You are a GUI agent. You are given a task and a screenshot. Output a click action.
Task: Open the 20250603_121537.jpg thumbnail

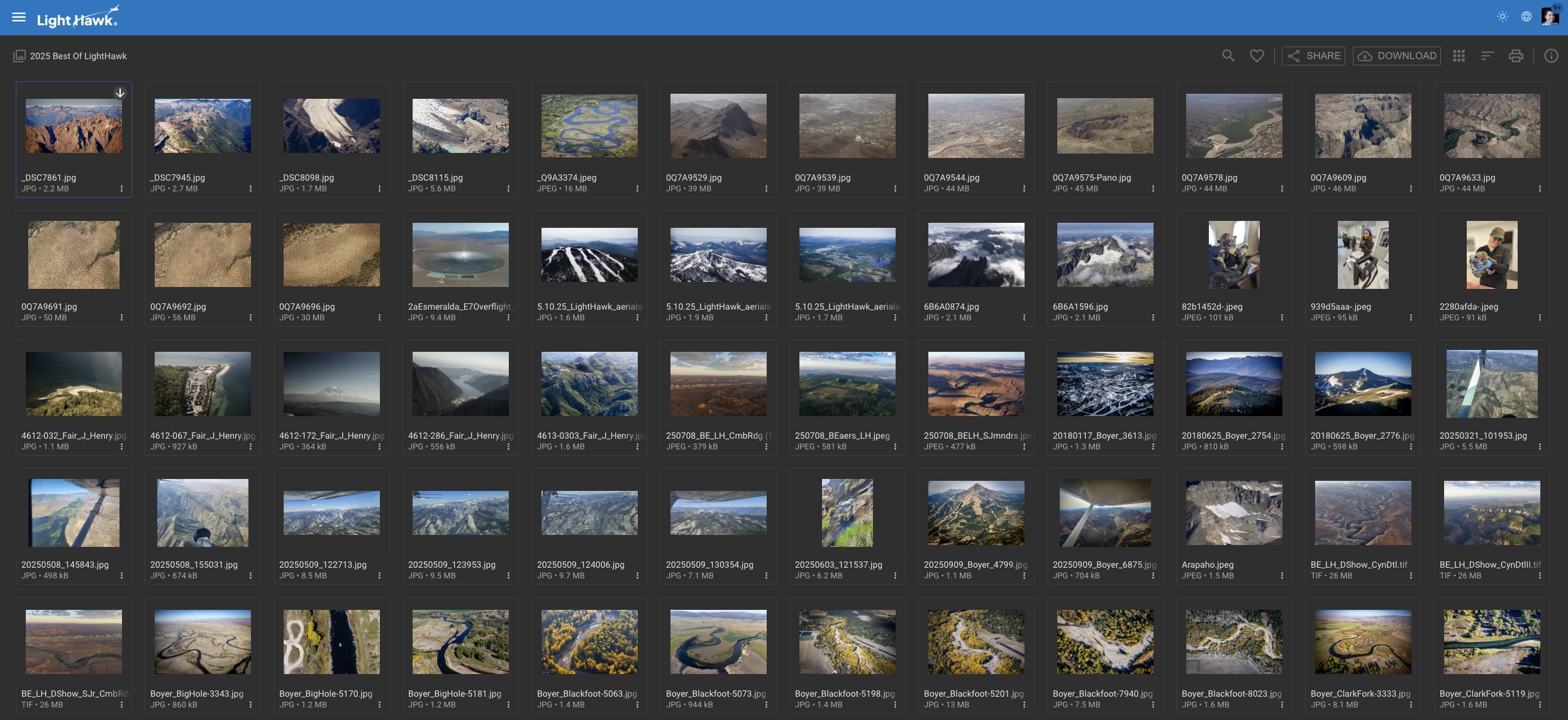[x=847, y=513]
